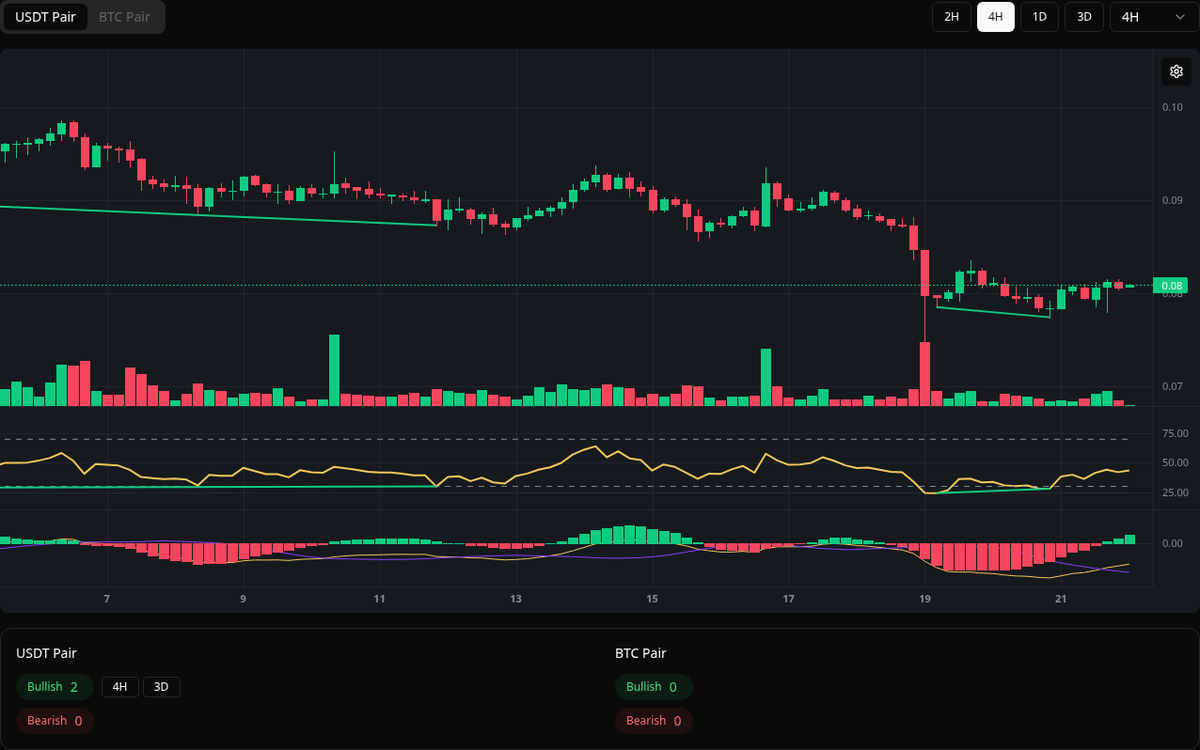
Task: Switch to the BTC Pair tab
Action: pos(124,17)
